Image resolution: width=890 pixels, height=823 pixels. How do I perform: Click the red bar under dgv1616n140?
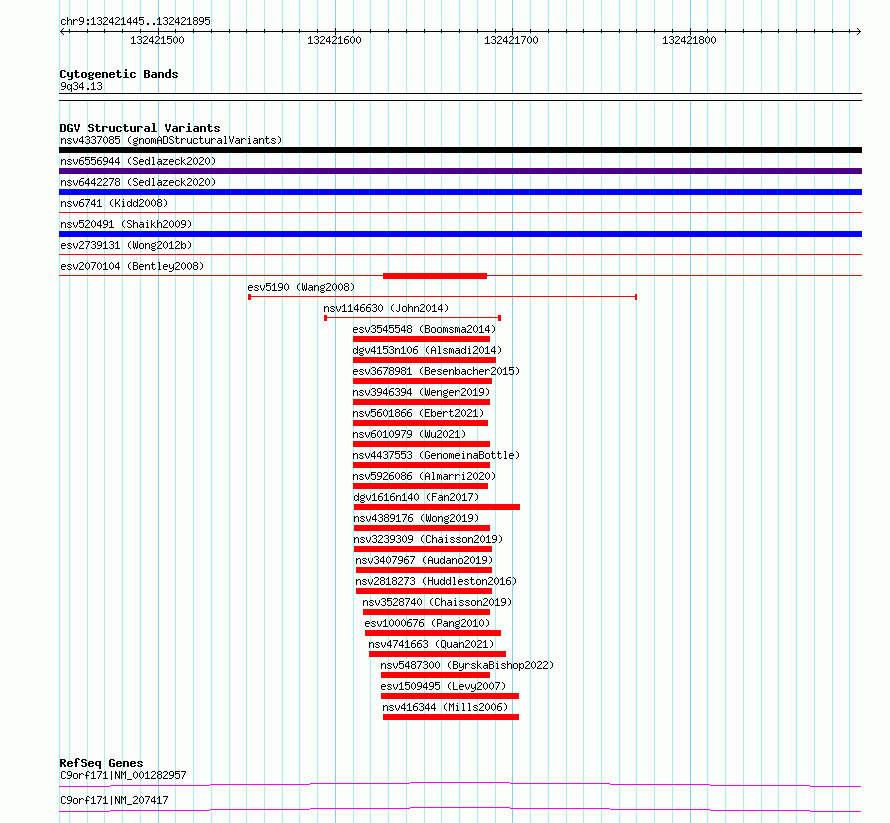[x=436, y=507]
